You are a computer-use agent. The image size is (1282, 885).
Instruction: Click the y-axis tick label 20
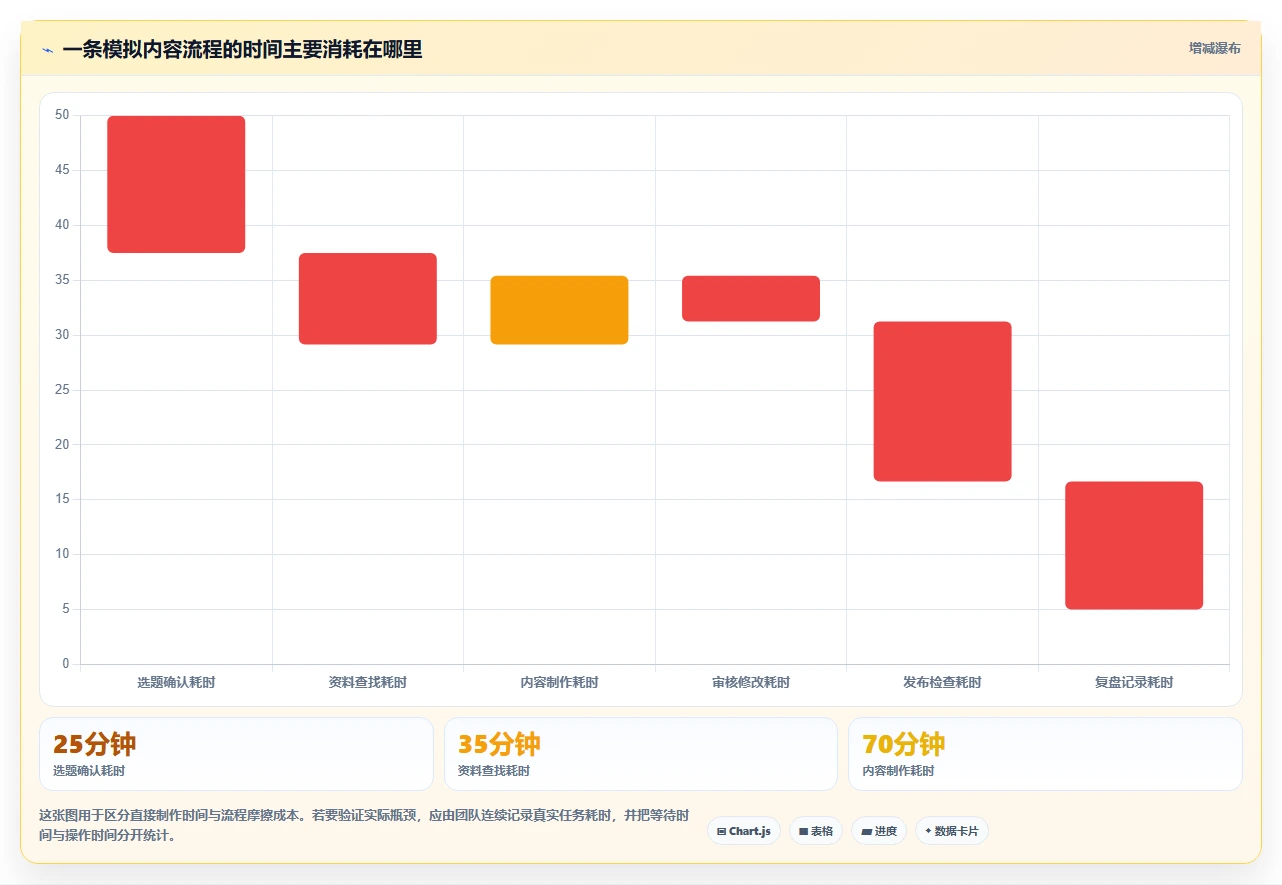[x=62, y=444]
